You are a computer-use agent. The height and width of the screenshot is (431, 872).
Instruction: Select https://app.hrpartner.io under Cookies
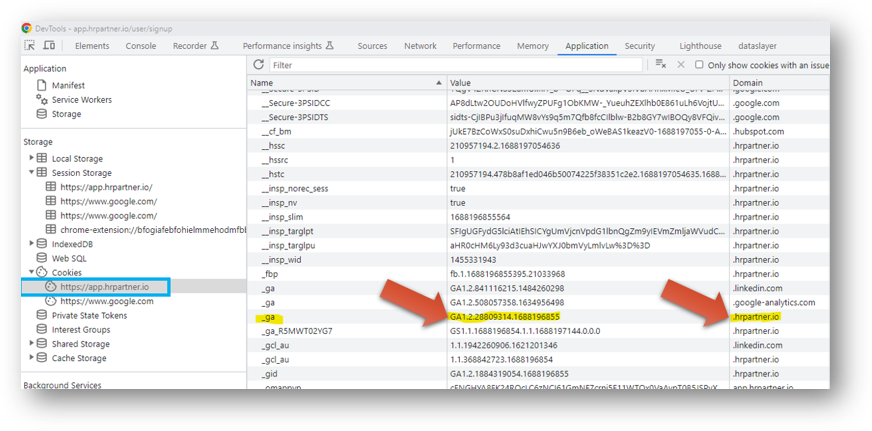pyautogui.click(x=105, y=287)
